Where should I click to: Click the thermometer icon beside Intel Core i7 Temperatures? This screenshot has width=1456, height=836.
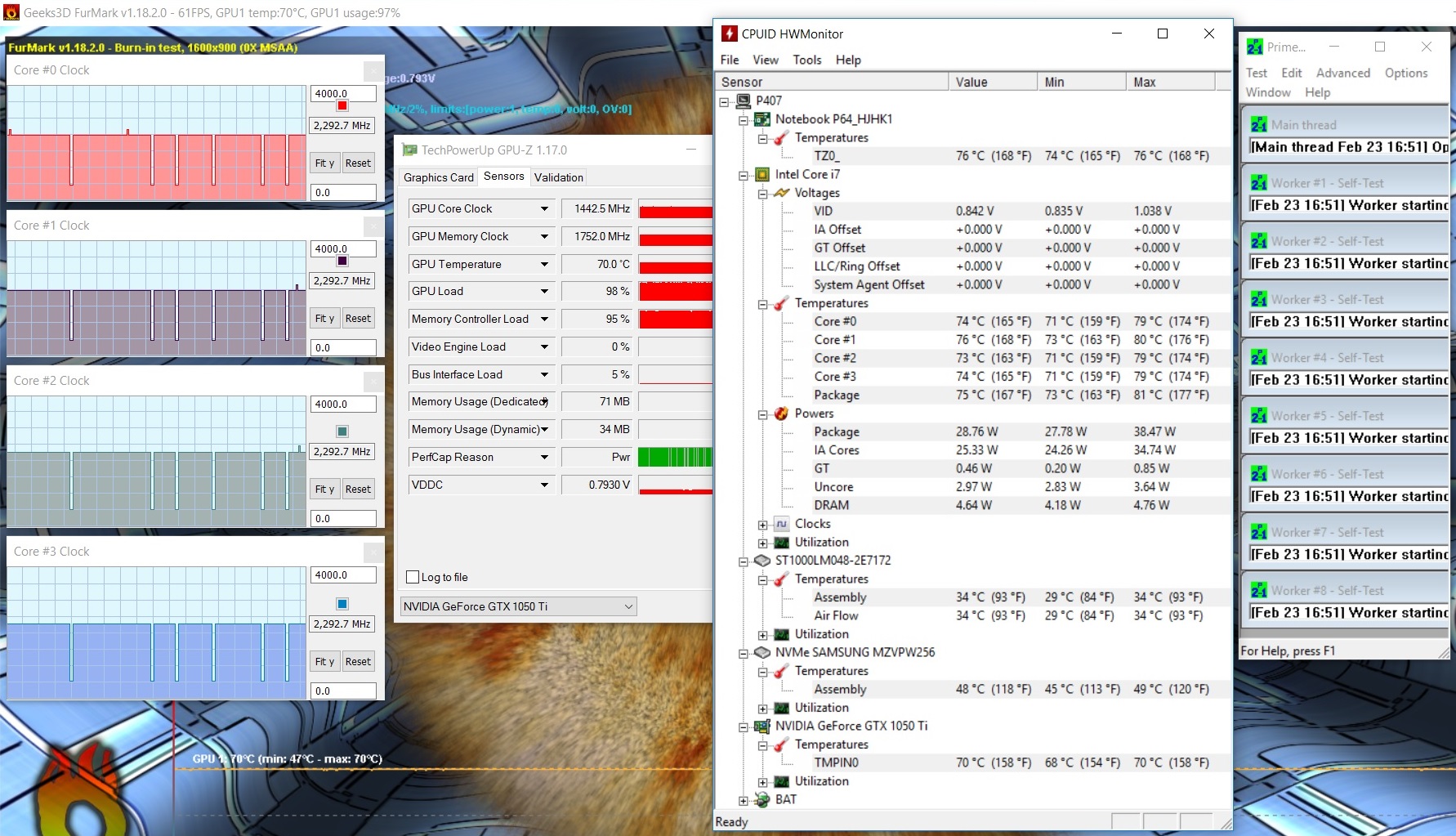point(782,303)
